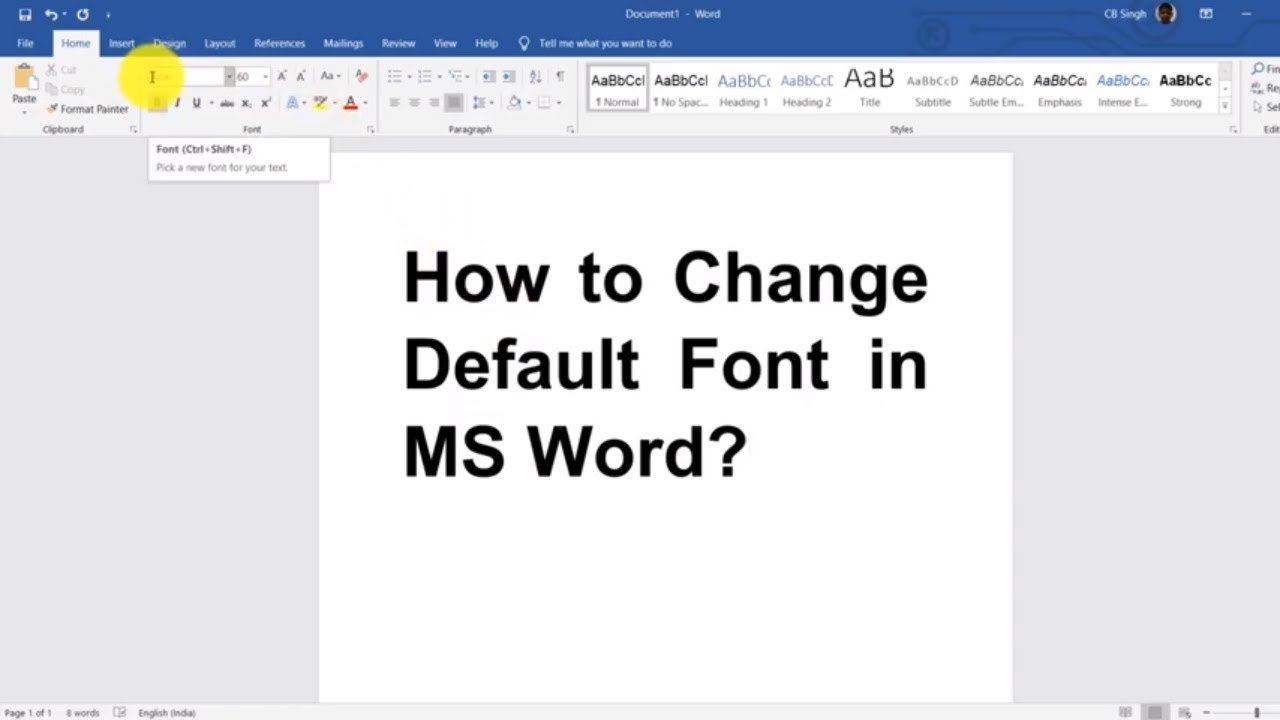Apply the Title style
Viewport: 1280px width, 720px height.
(x=870, y=88)
